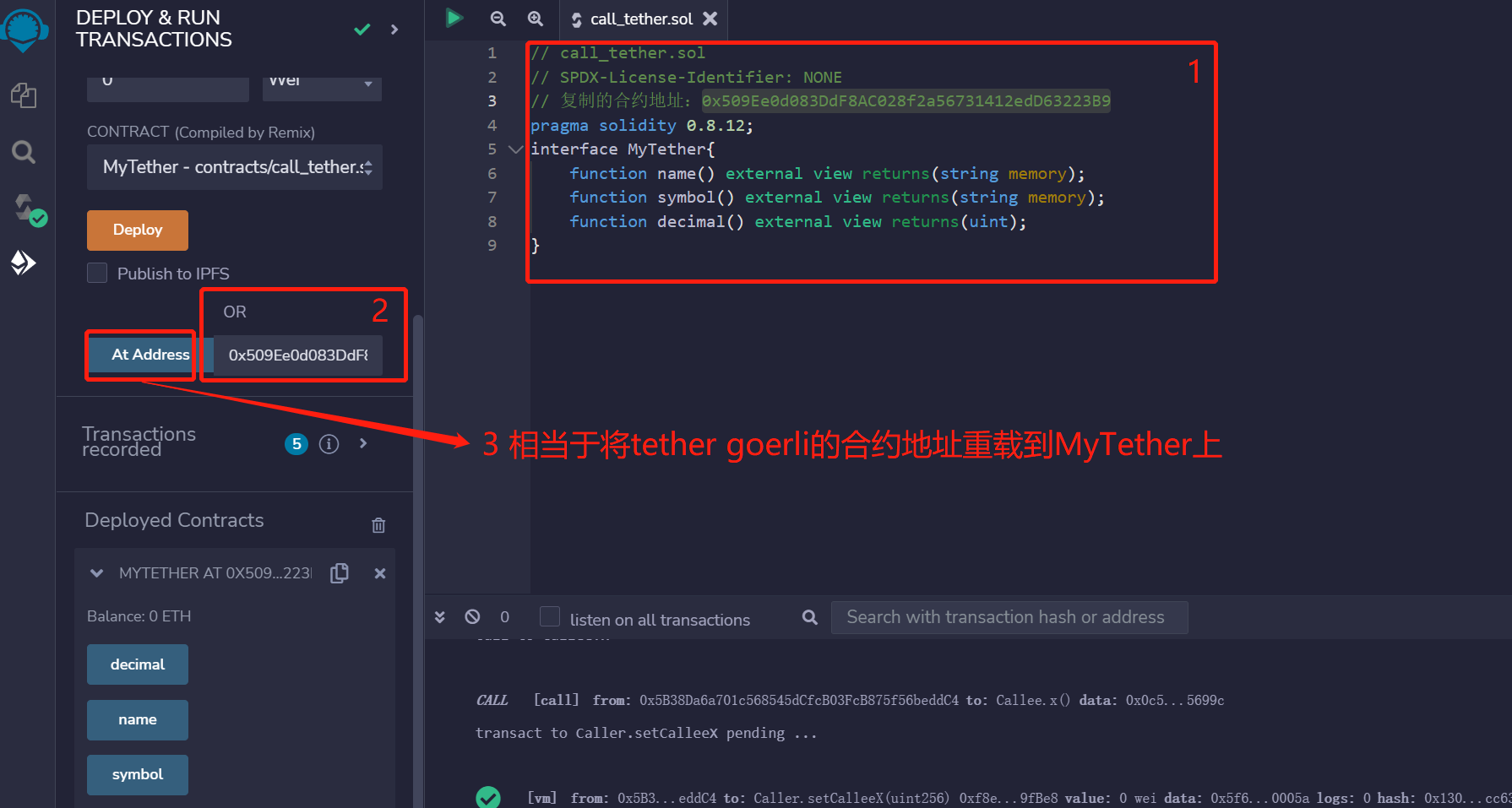Expand the Transactions recorded section
The image size is (1512, 808).
click(363, 443)
